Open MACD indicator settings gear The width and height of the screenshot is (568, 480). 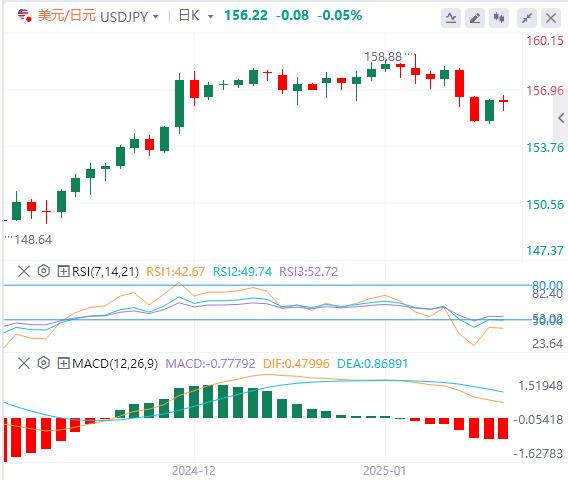(43, 363)
